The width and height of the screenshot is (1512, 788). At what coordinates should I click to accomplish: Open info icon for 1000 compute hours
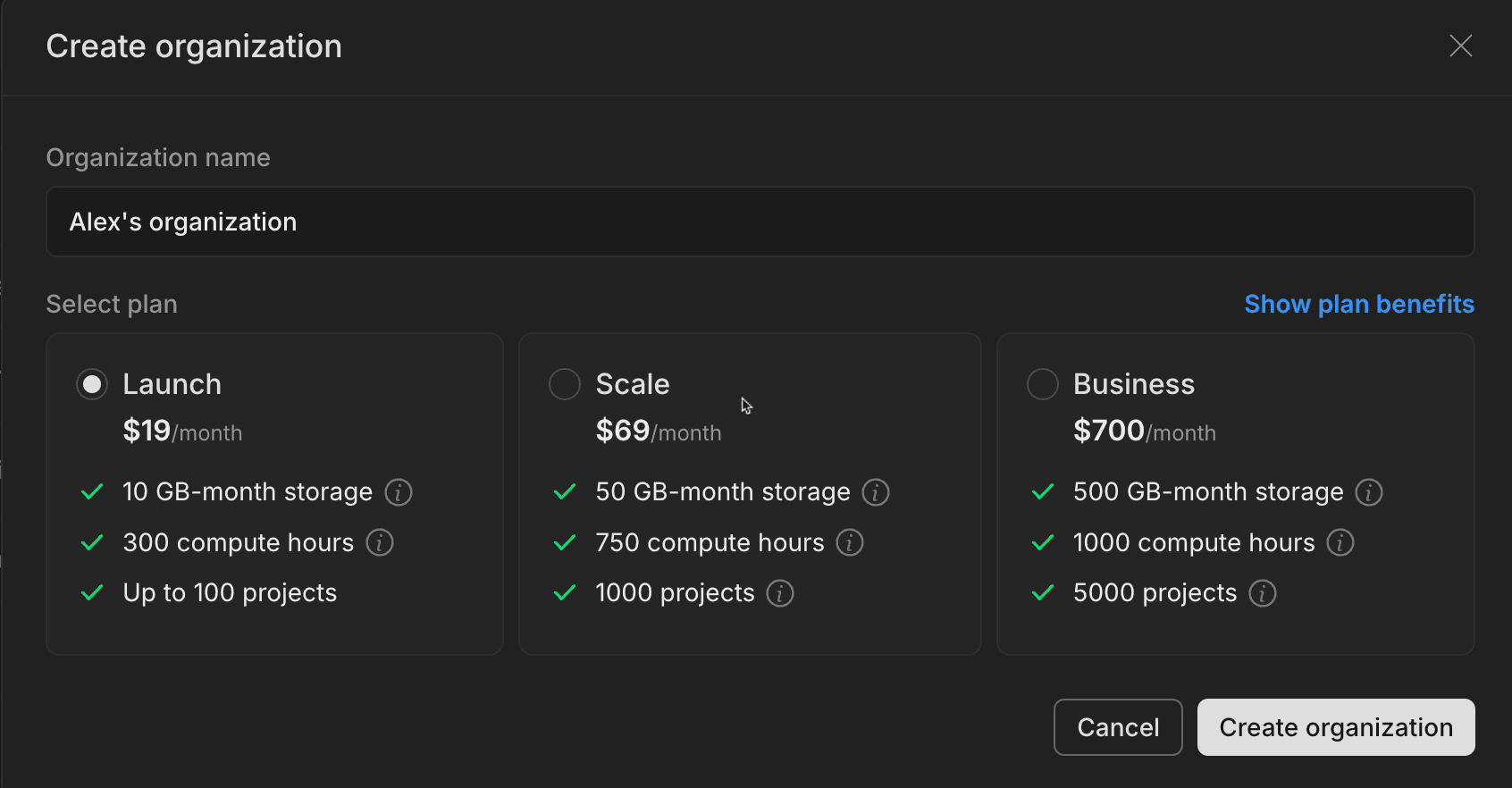point(1340,542)
